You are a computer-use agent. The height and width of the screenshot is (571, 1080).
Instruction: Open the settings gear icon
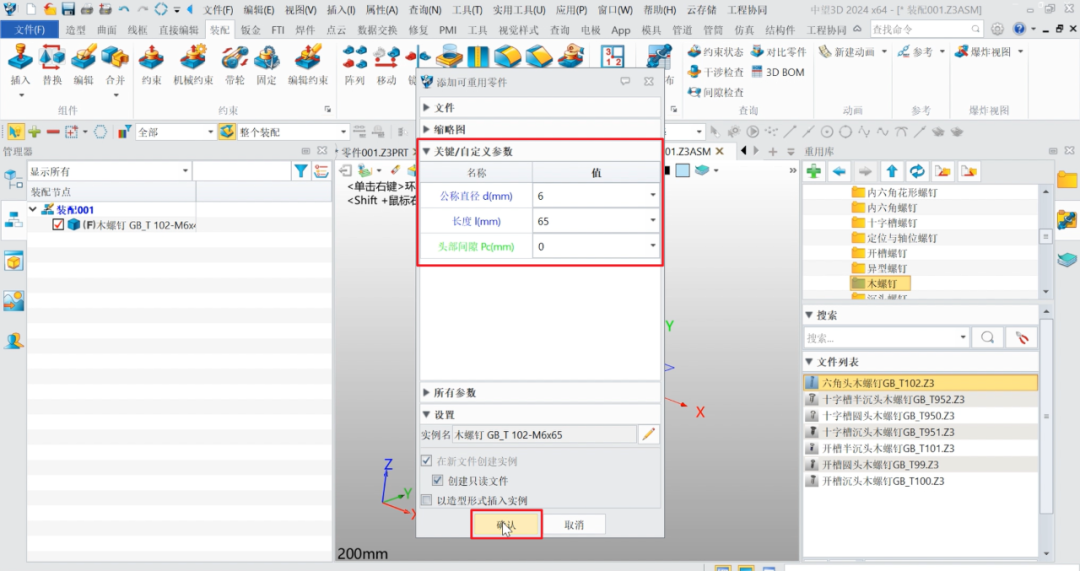[x=997, y=29]
